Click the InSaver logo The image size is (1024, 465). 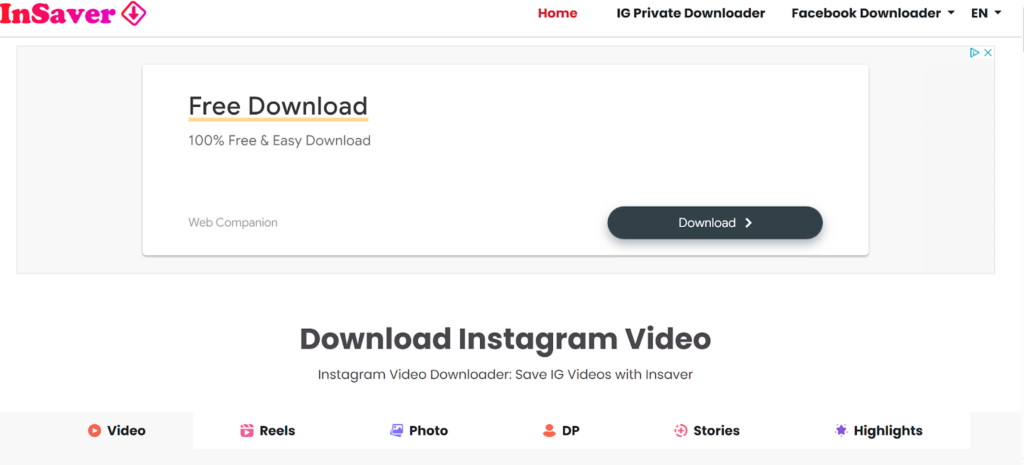point(73,14)
